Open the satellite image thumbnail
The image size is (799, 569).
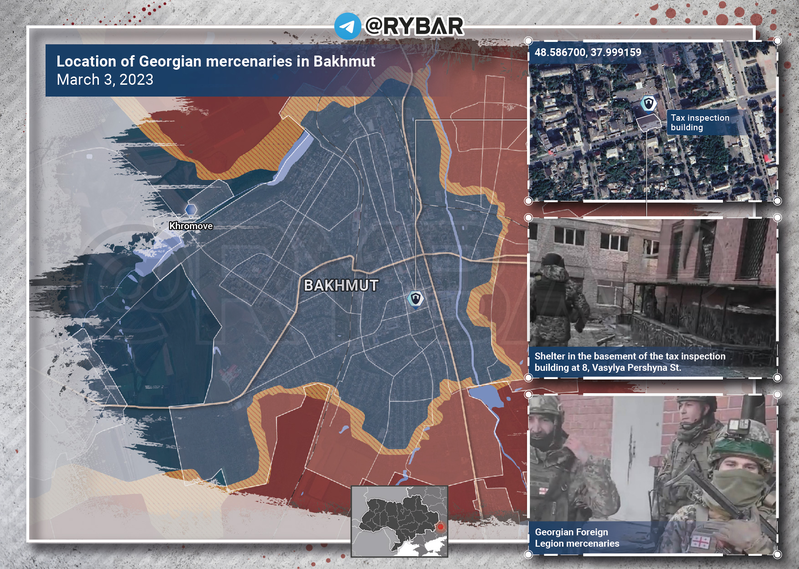tap(652, 120)
